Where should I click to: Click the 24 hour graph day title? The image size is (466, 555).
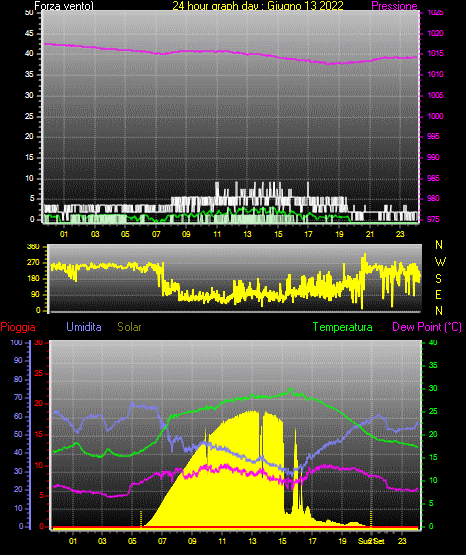(258, 6)
